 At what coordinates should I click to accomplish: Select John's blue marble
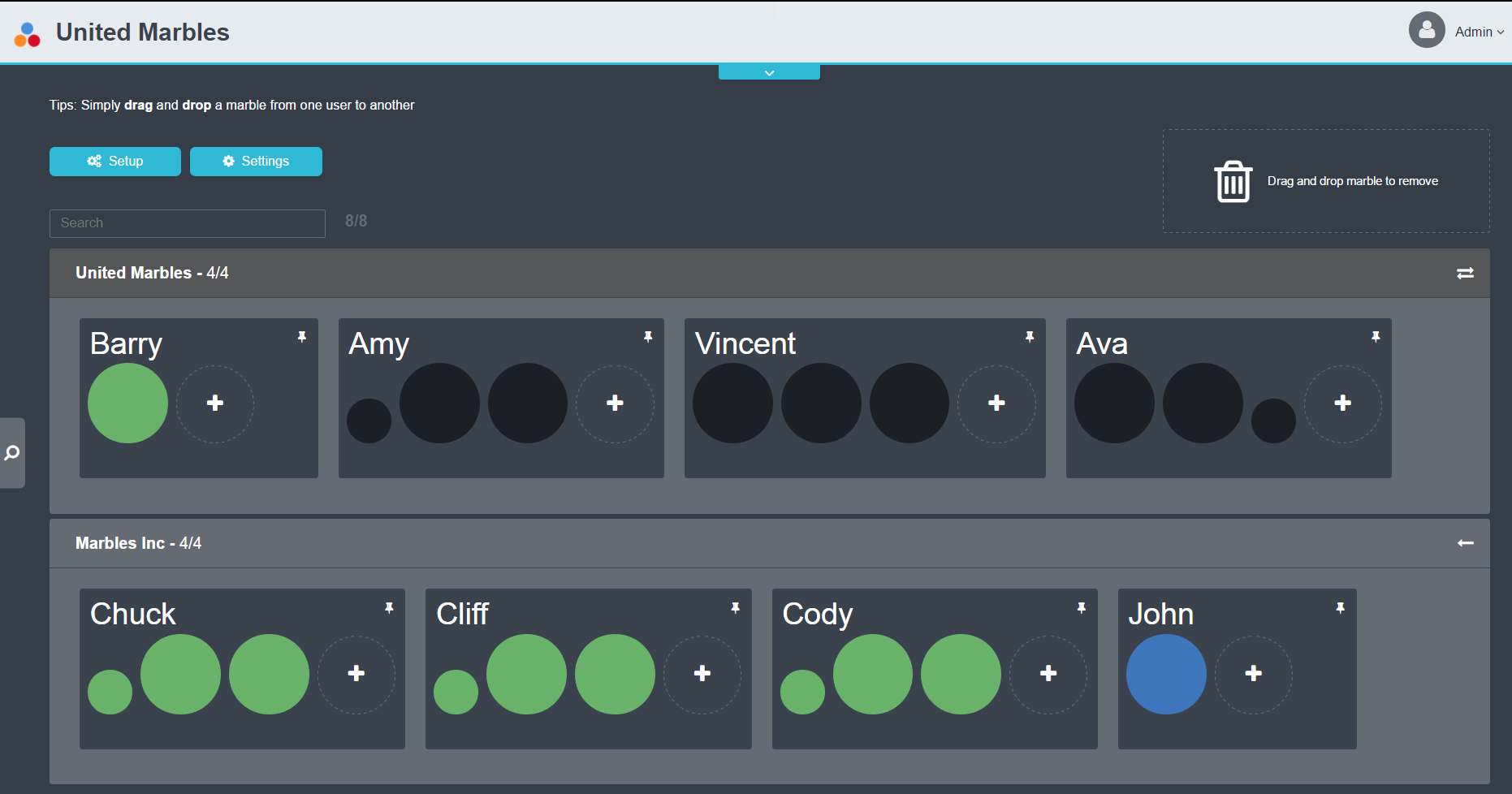(1166, 674)
